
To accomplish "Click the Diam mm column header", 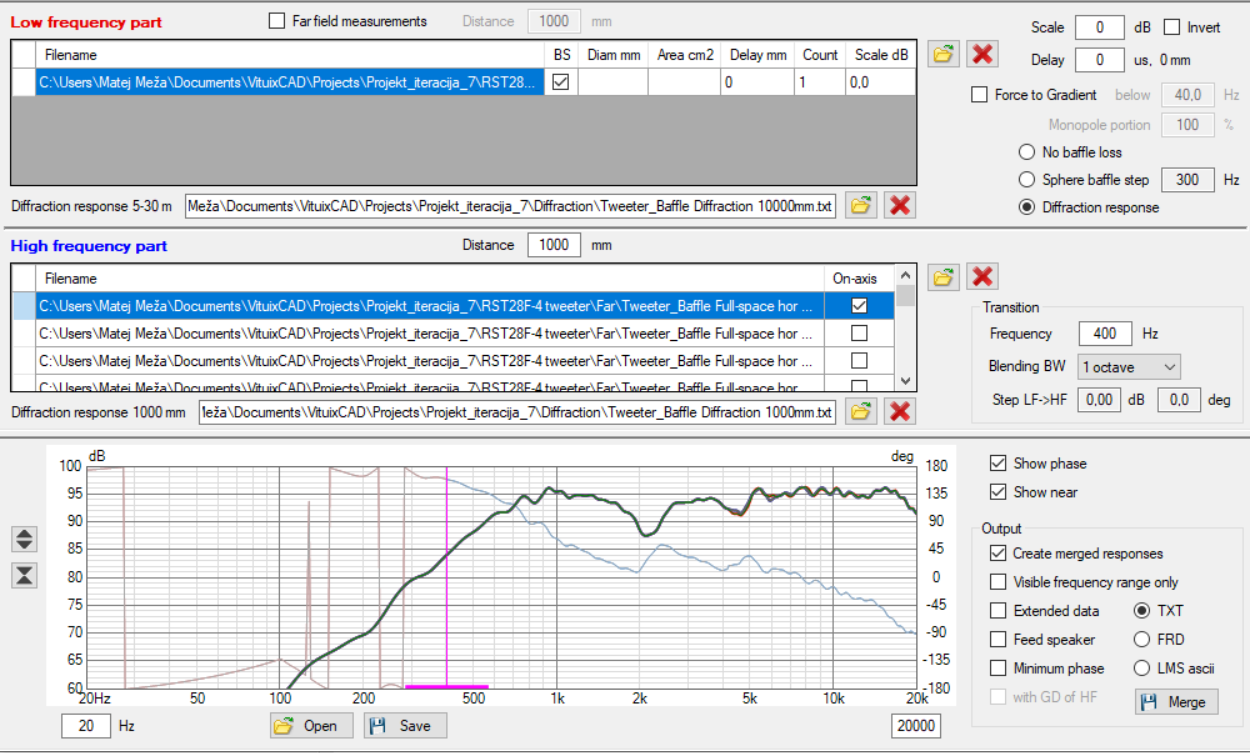I will [613, 55].
